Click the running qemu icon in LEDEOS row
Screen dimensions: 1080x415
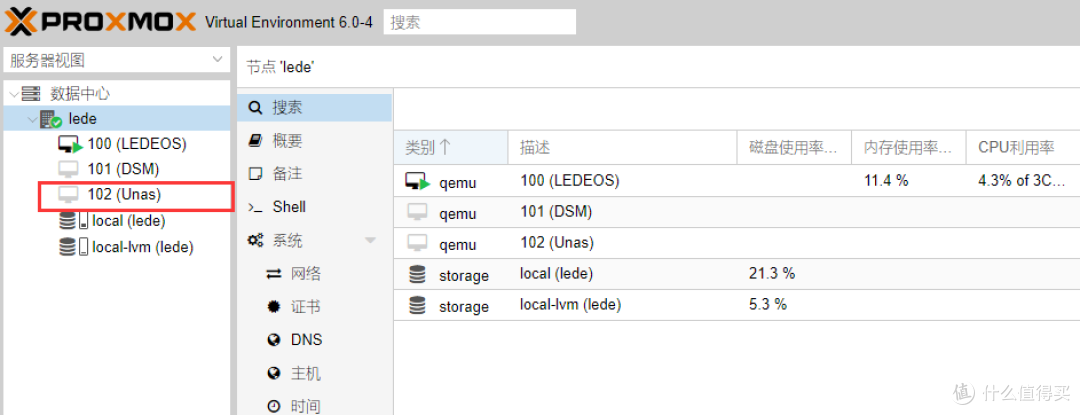point(418,181)
